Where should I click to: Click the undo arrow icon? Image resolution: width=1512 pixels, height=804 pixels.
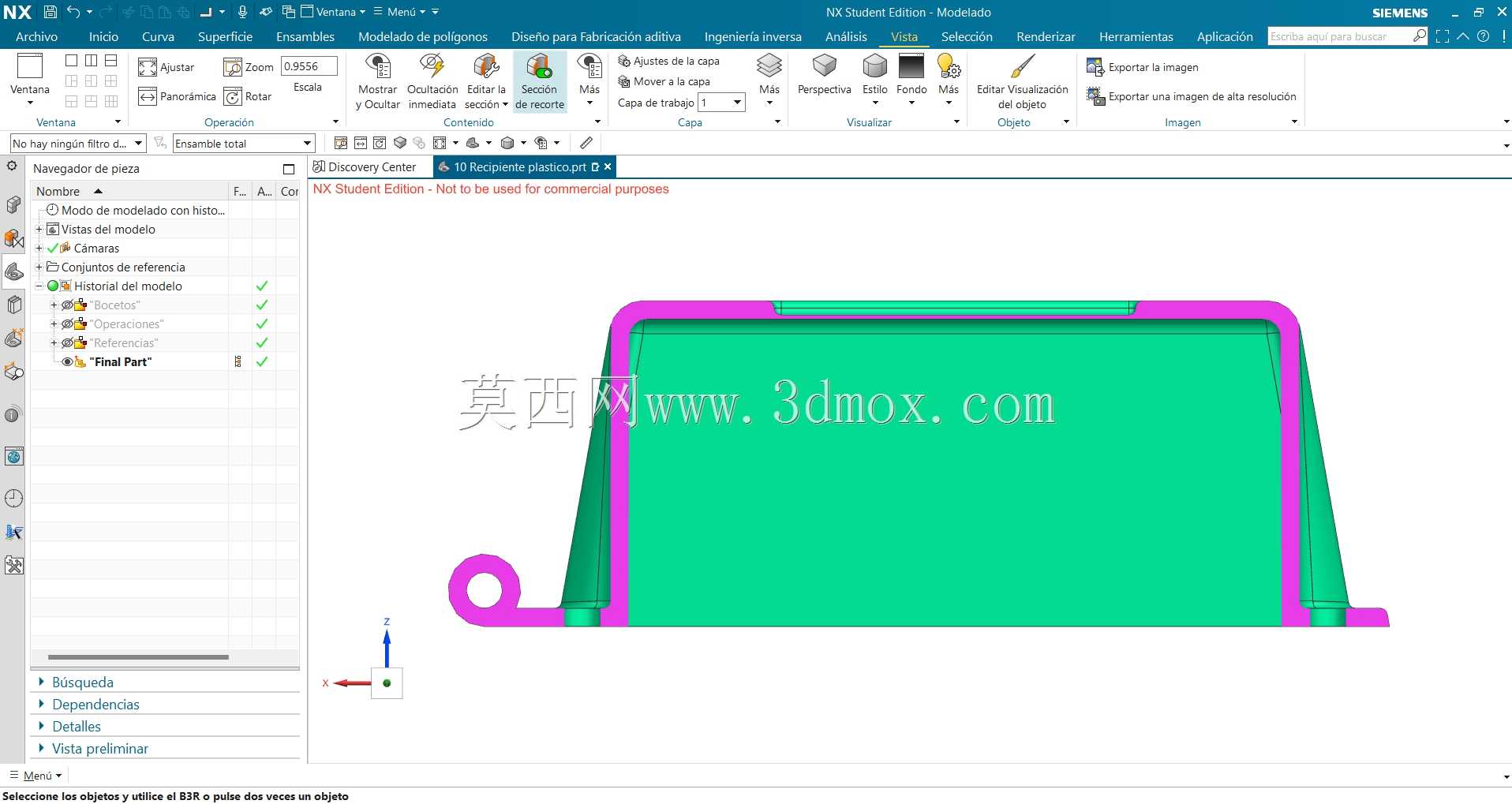(x=73, y=12)
